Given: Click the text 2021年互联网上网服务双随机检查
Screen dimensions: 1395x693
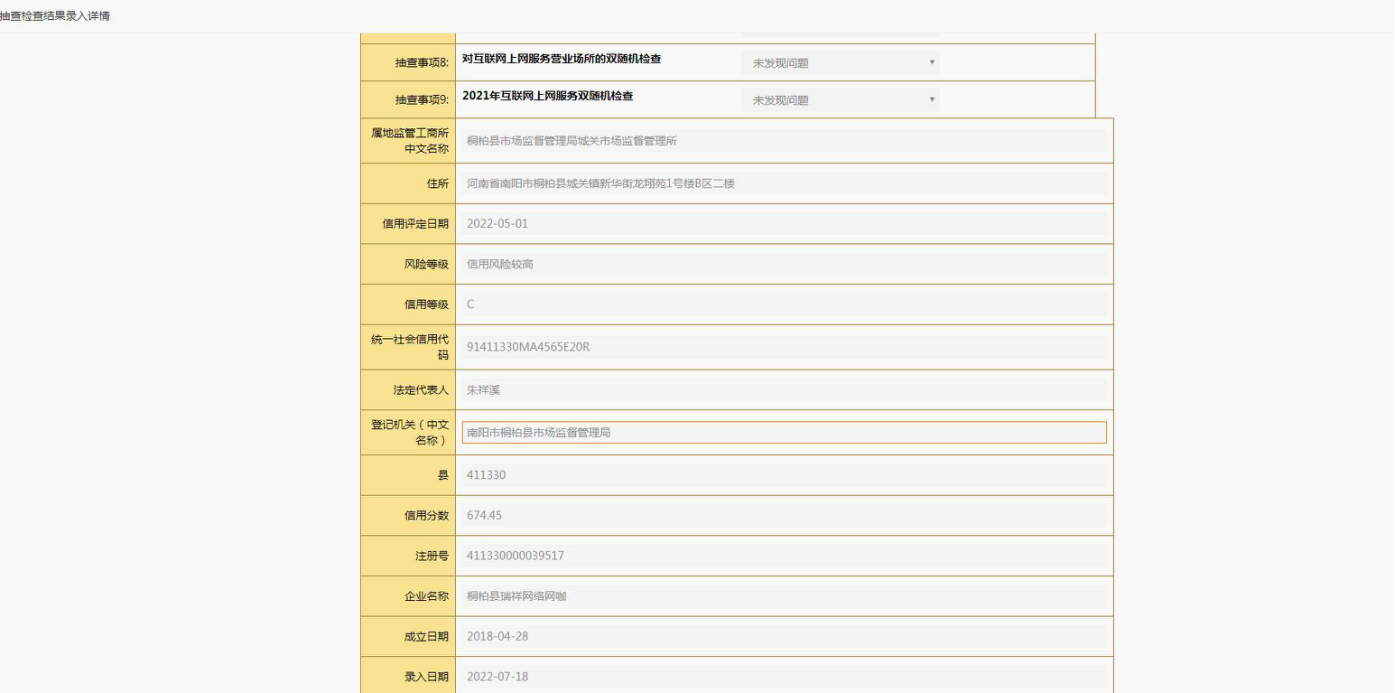Looking at the screenshot, I should pyautogui.click(x=547, y=96).
